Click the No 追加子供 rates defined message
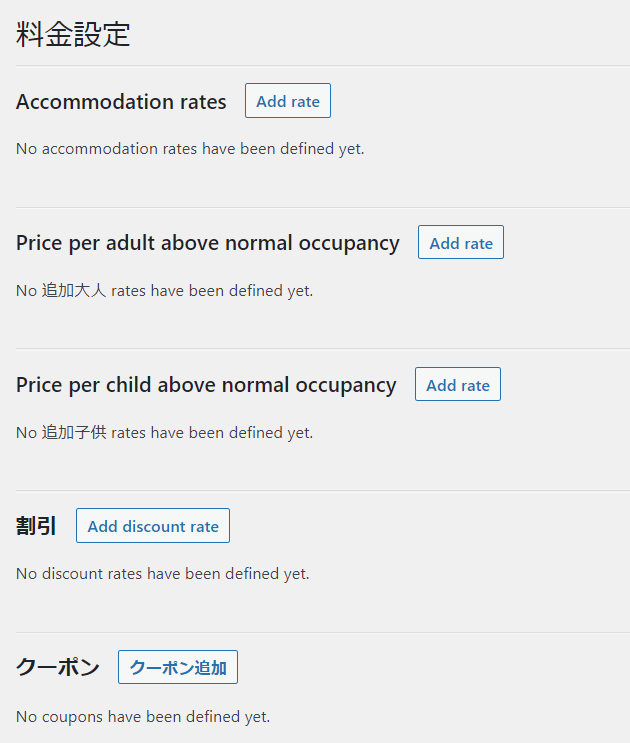This screenshot has width=630, height=743. tap(164, 433)
